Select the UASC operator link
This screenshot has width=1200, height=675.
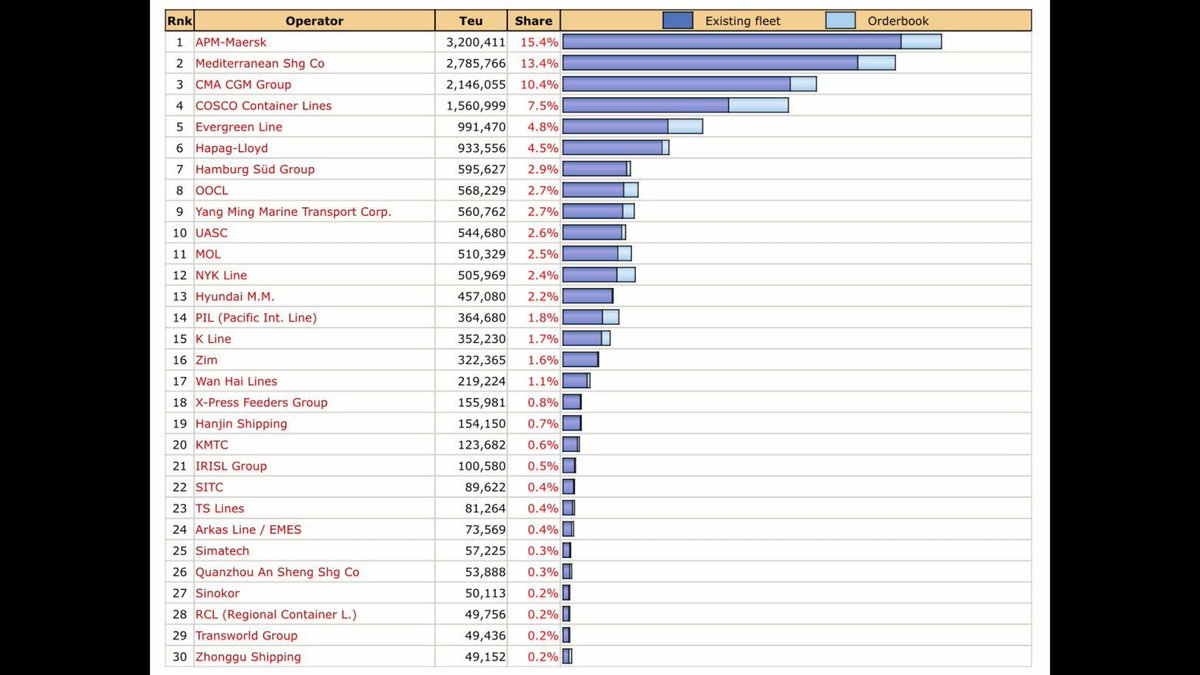(x=212, y=233)
